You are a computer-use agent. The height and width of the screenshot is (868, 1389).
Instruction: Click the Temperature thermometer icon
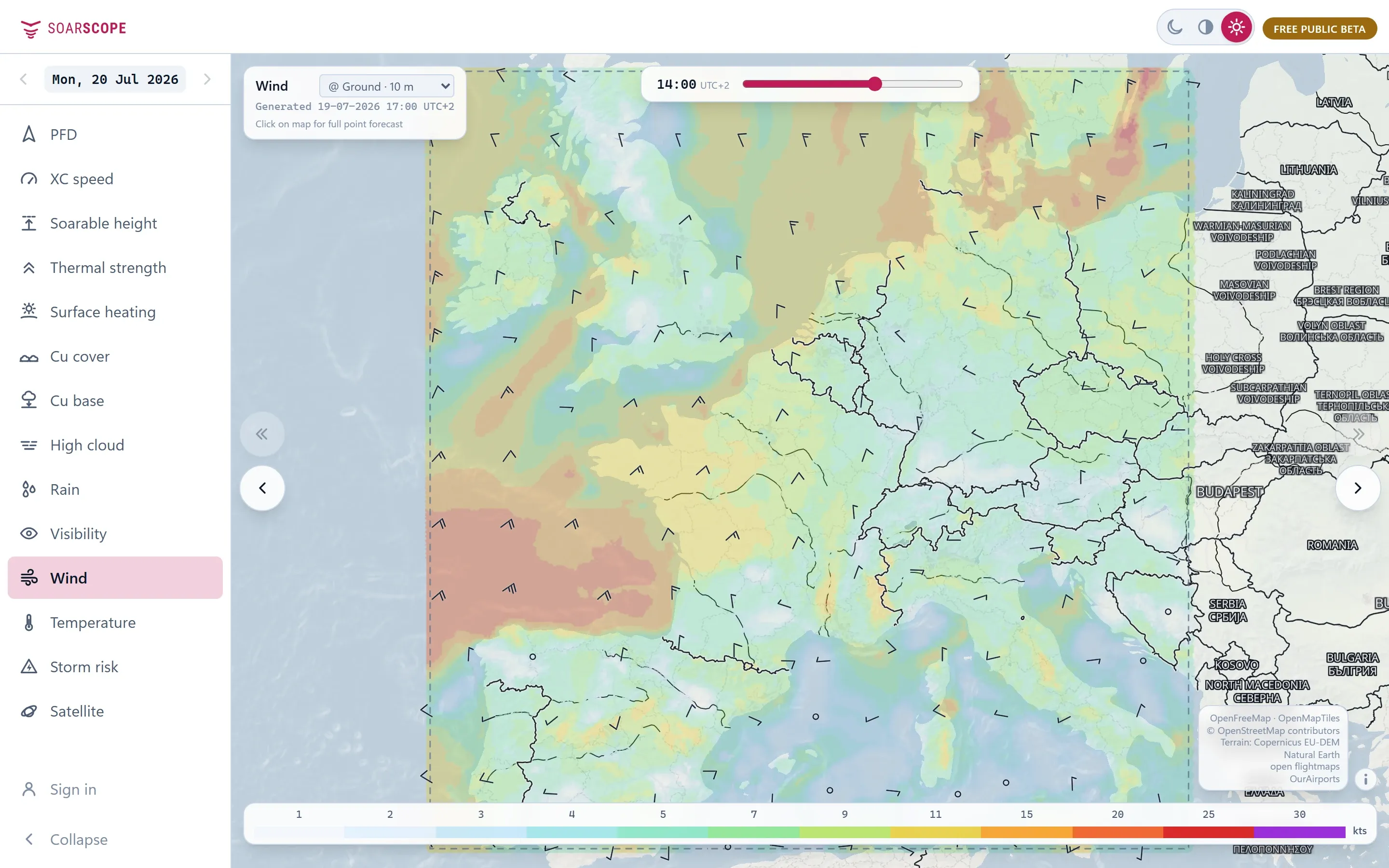click(29, 622)
